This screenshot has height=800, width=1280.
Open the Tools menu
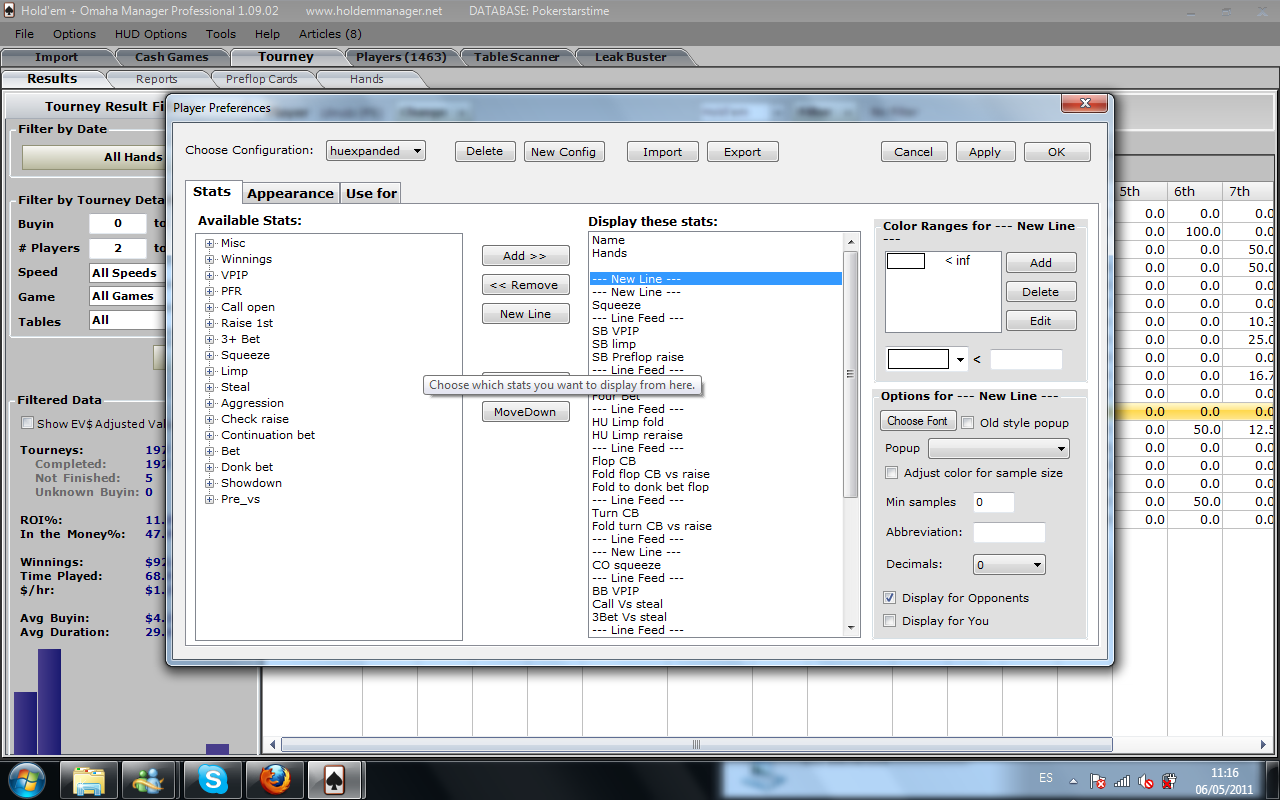pyautogui.click(x=221, y=34)
